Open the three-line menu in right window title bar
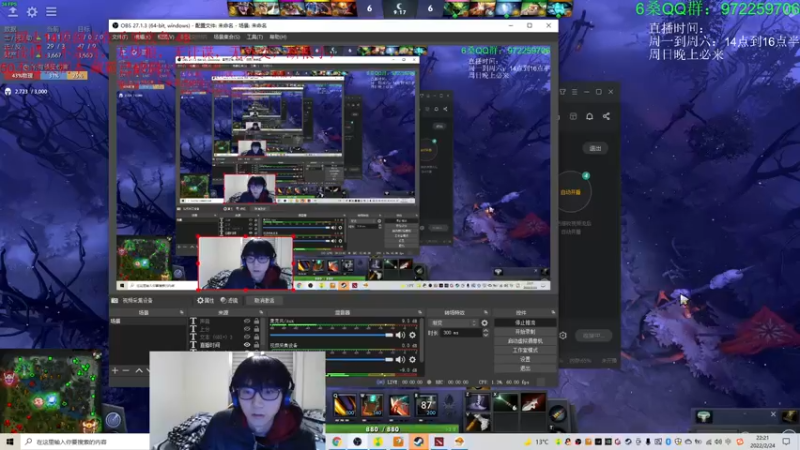The height and width of the screenshot is (450, 800). pyautogui.click(x=574, y=92)
